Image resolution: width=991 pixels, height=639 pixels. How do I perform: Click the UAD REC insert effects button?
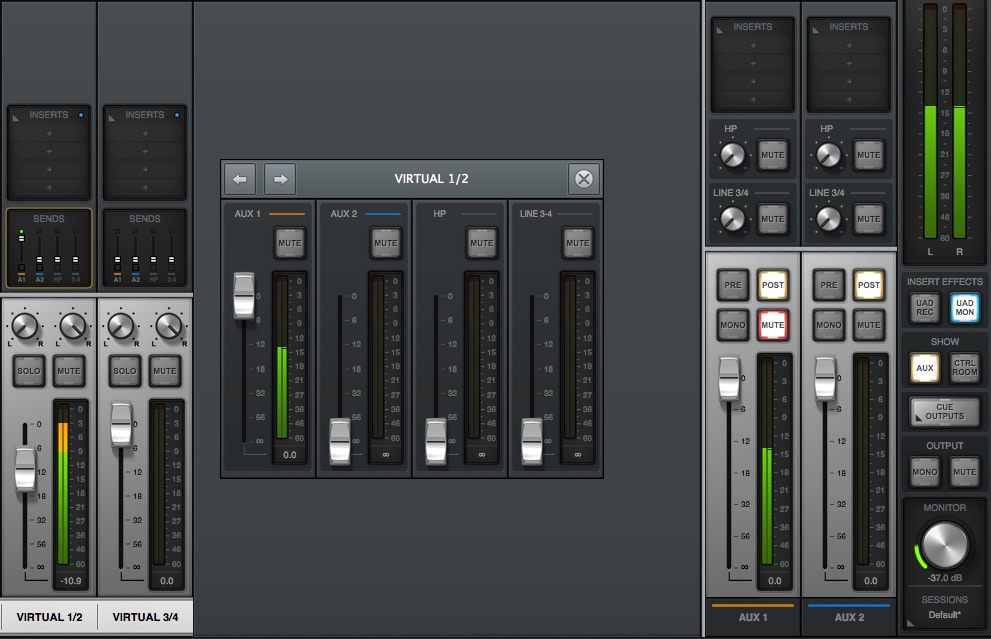click(x=924, y=308)
